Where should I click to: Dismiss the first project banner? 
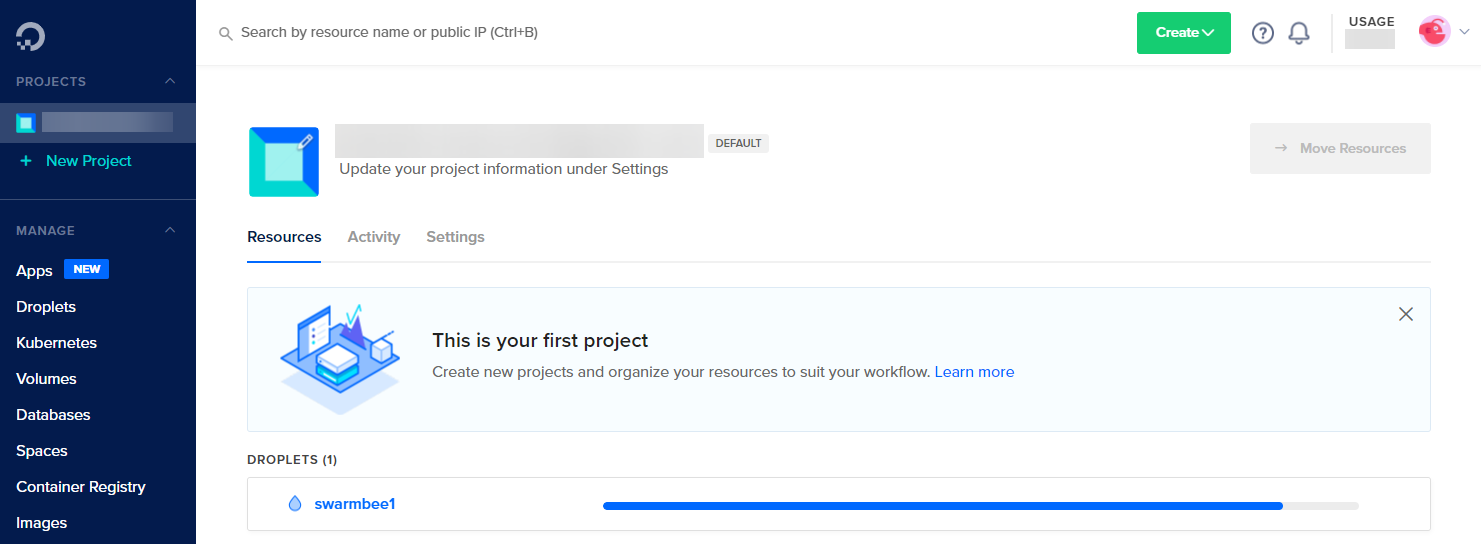click(x=1405, y=314)
